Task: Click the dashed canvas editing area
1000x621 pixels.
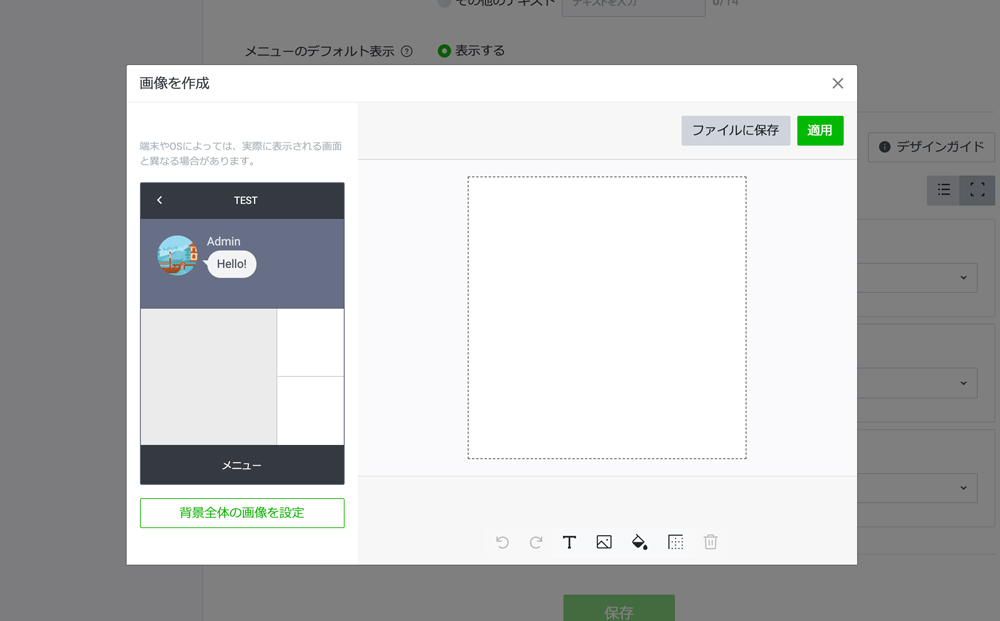Action: point(607,318)
